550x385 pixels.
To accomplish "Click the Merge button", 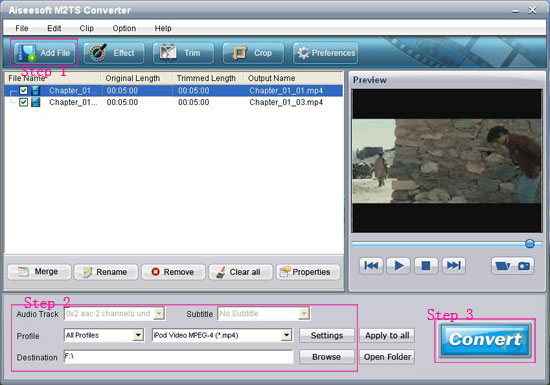I will [39, 272].
